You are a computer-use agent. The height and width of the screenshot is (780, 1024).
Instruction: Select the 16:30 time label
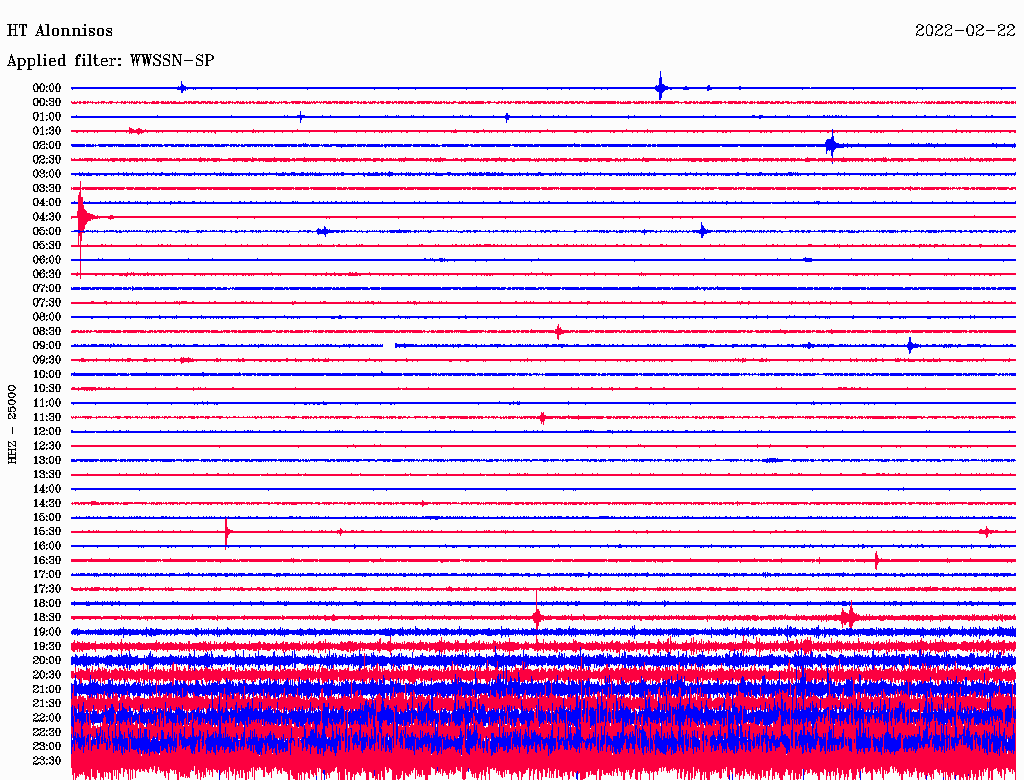47,561
